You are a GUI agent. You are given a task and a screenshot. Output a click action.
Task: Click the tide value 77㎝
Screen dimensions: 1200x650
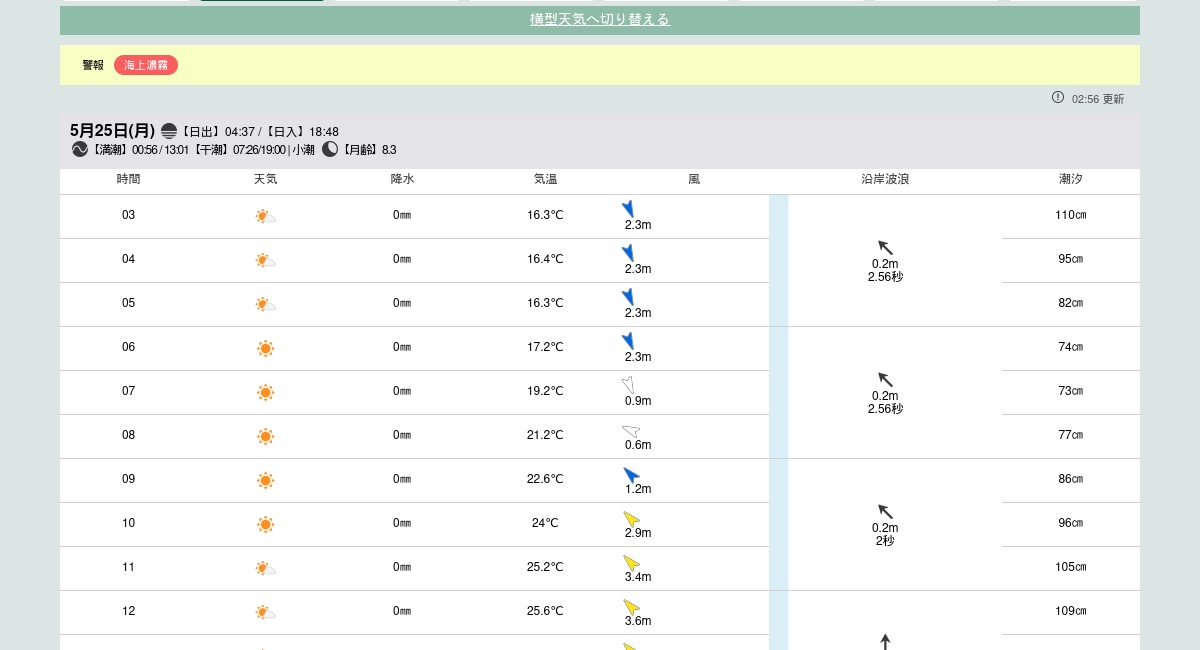(x=1071, y=435)
